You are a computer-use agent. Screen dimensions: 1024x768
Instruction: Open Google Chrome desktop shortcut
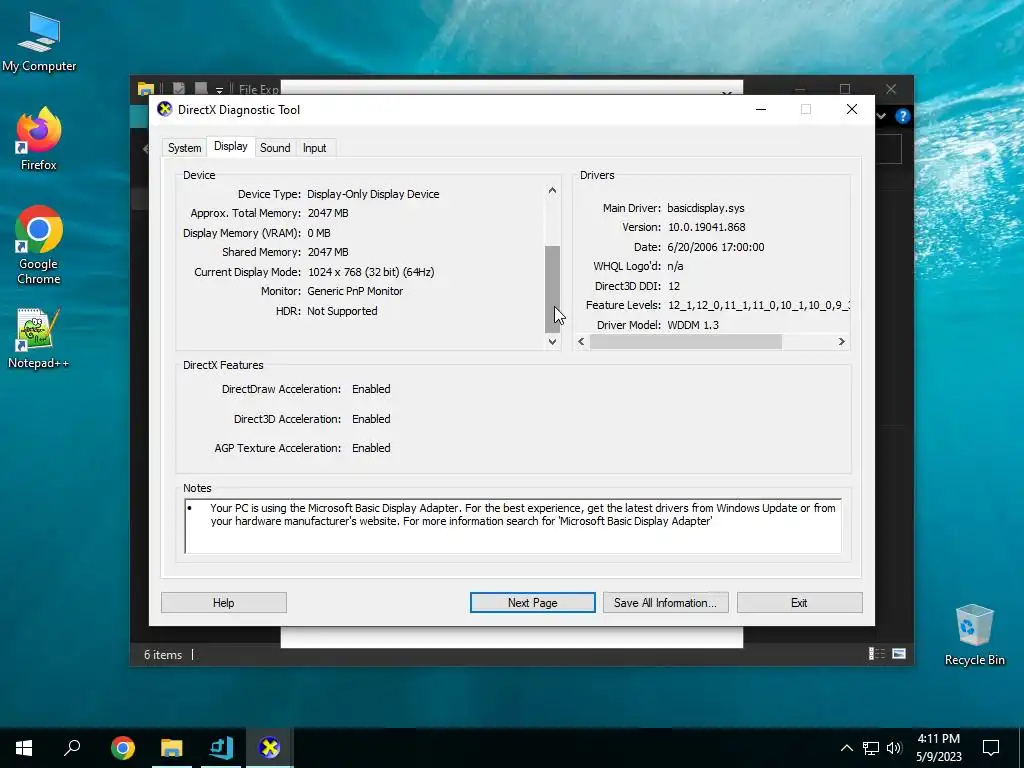click(x=39, y=245)
